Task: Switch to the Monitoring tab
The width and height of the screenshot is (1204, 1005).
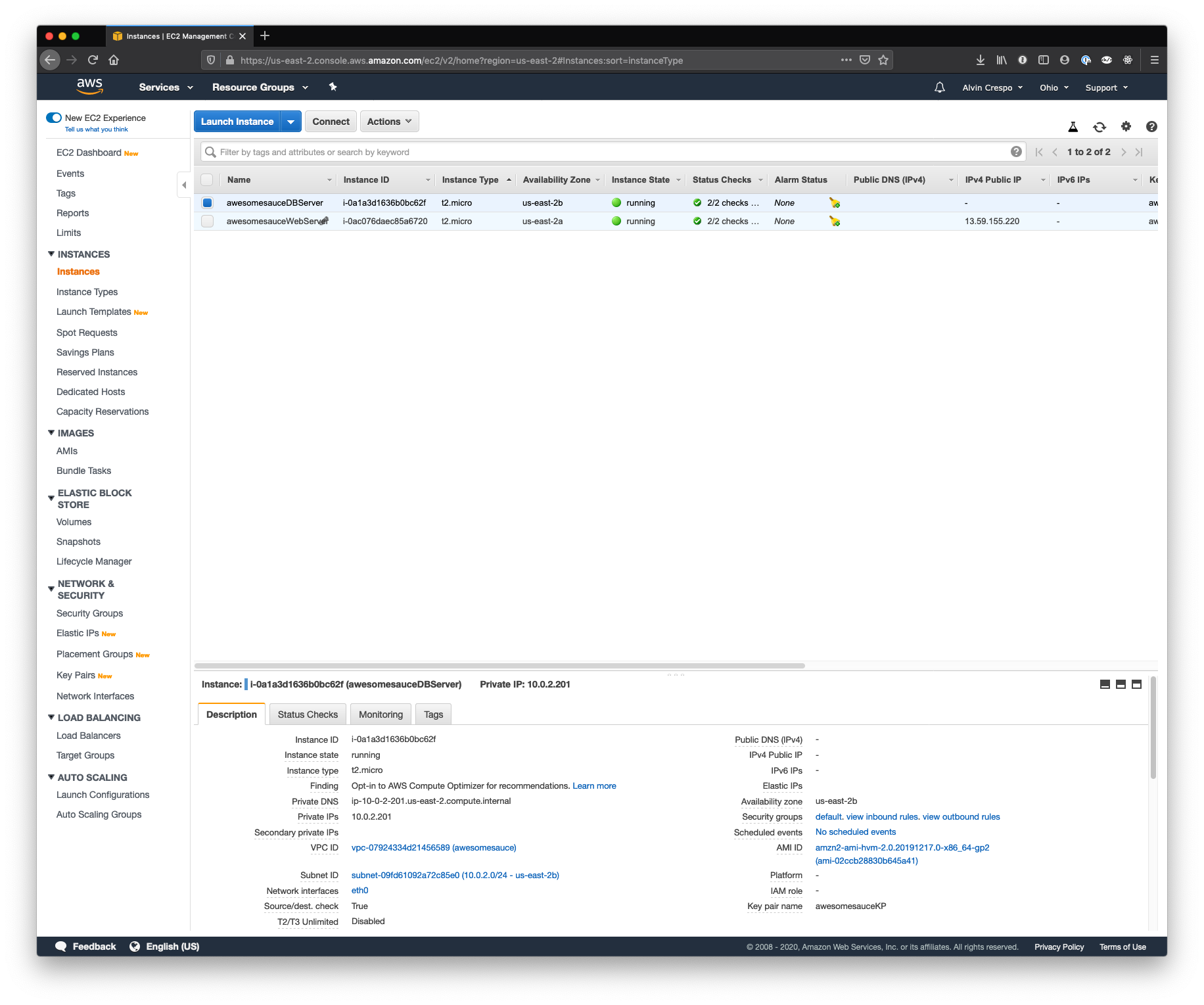Action: (381, 714)
